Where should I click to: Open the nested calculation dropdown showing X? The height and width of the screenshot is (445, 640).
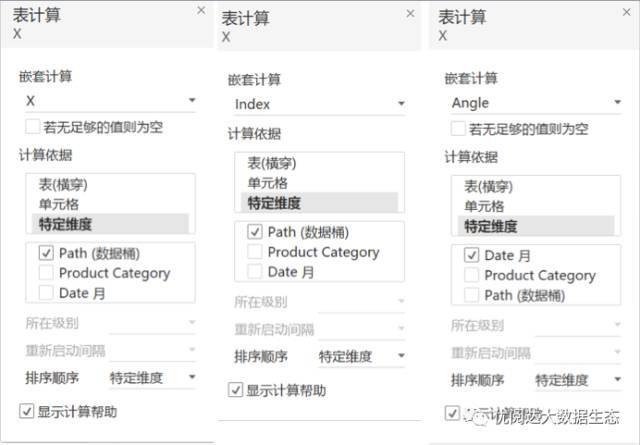111,101
